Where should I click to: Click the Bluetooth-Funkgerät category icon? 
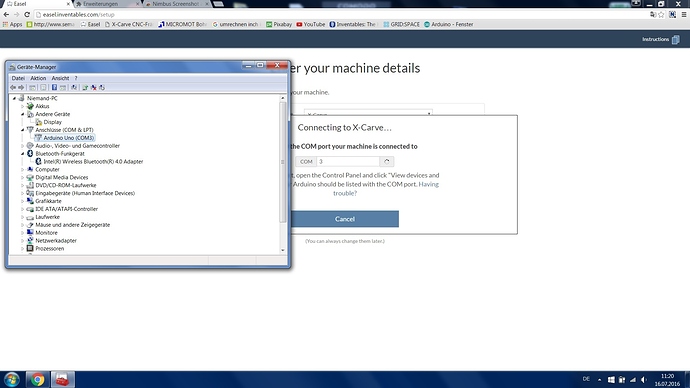pos(30,154)
